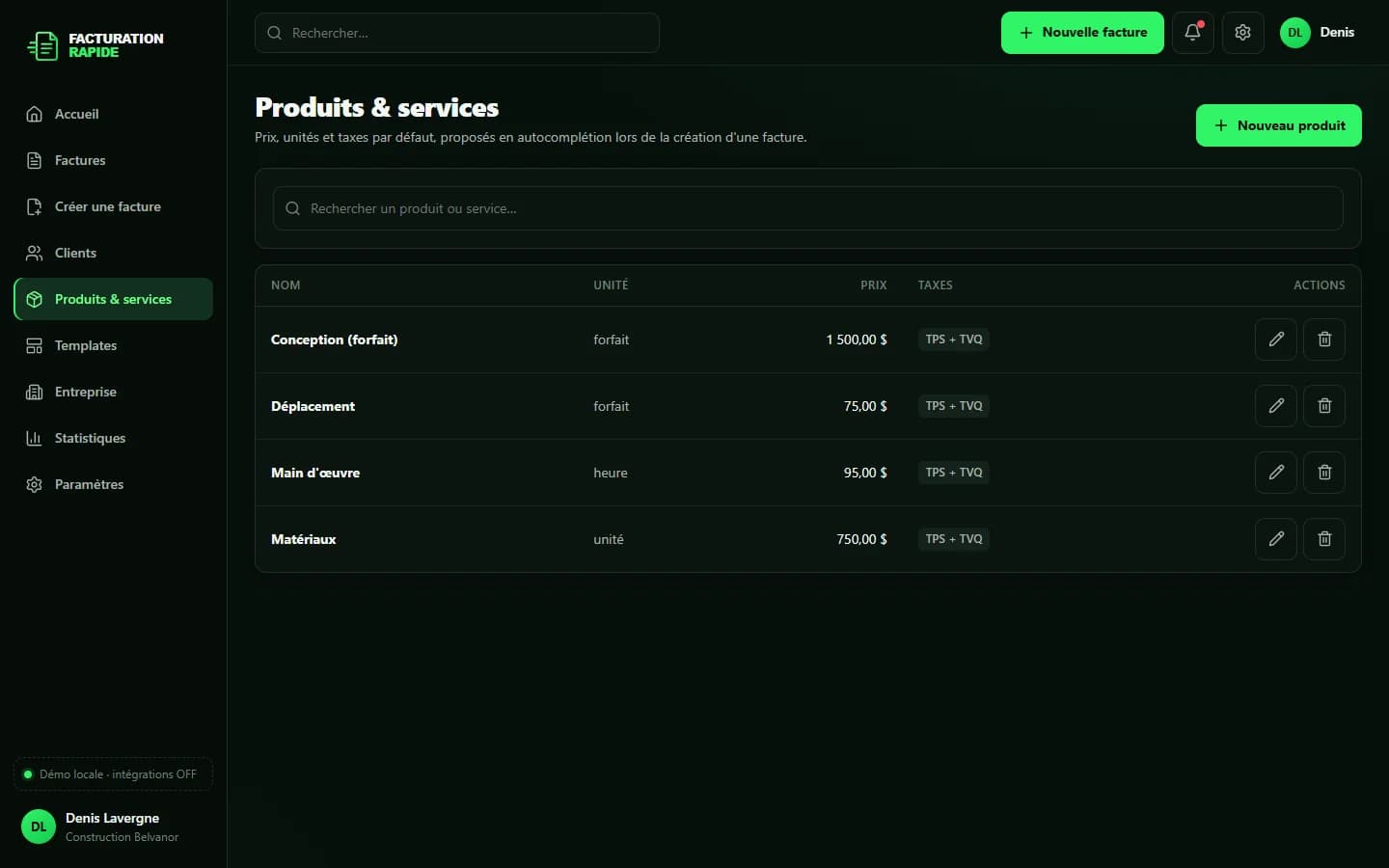Open settings gear in top bar

pos(1242,33)
